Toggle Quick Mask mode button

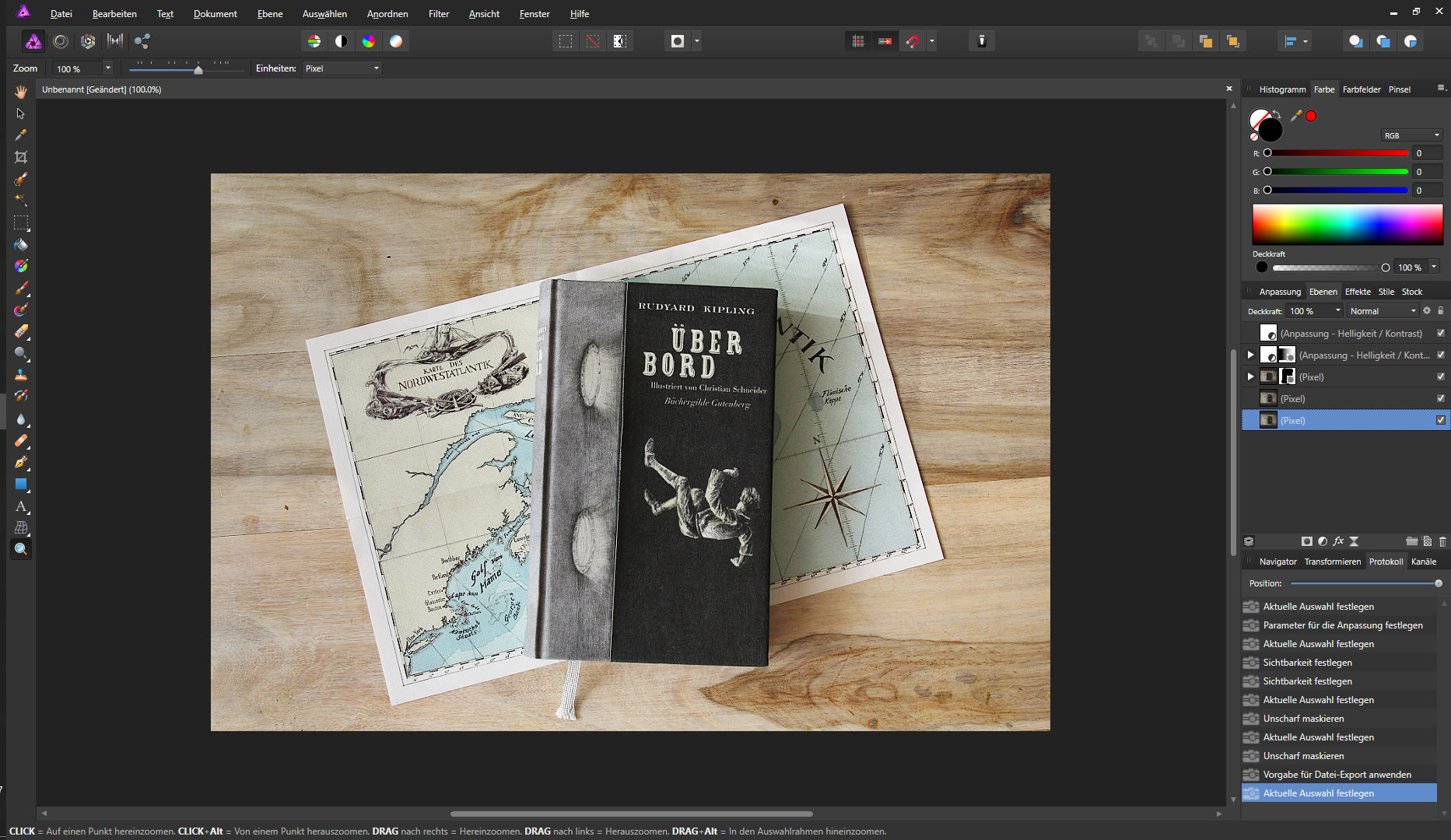coord(678,41)
